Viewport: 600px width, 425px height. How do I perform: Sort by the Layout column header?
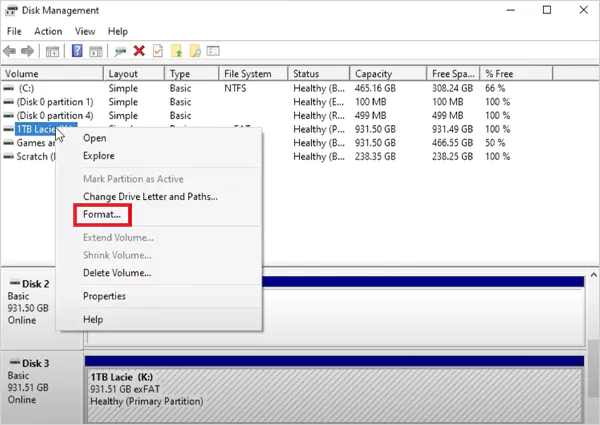134,73
